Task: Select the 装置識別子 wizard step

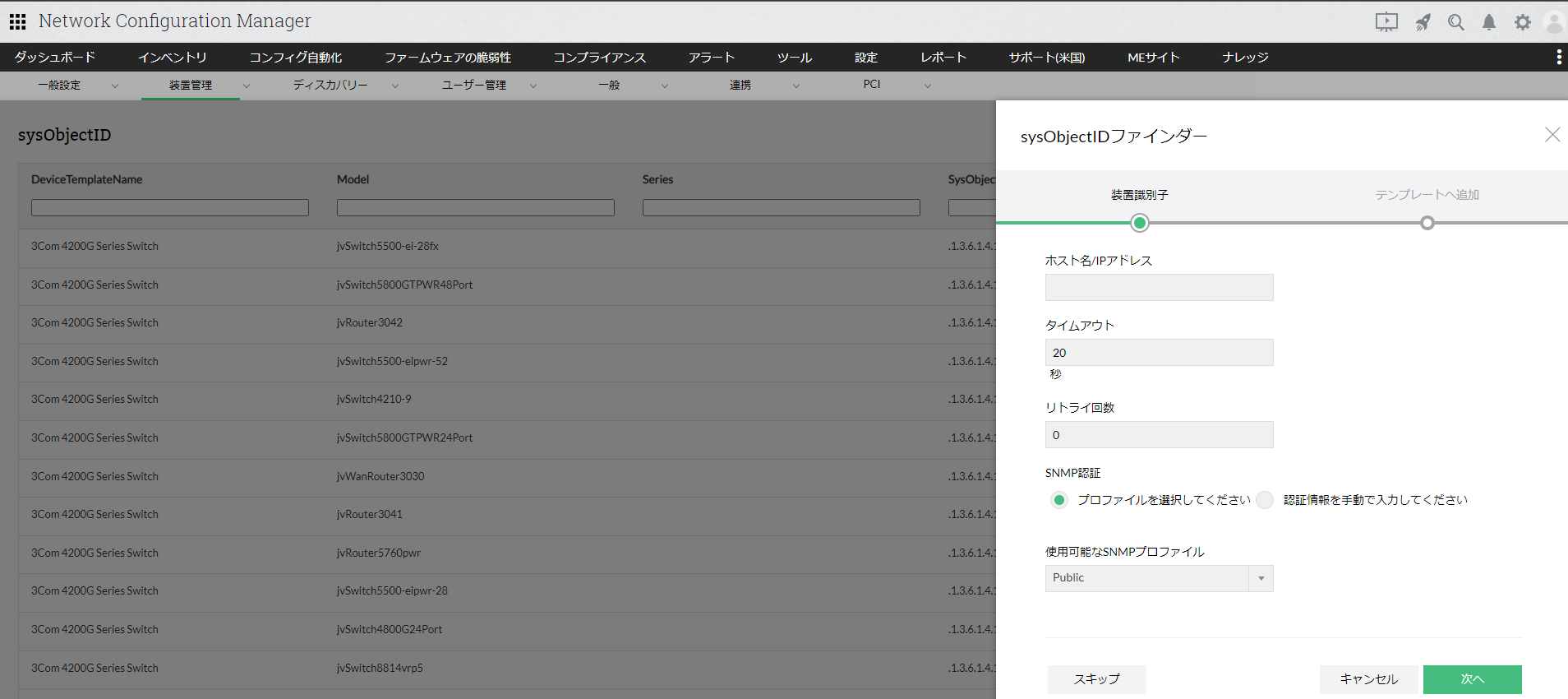Action: (1139, 195)
